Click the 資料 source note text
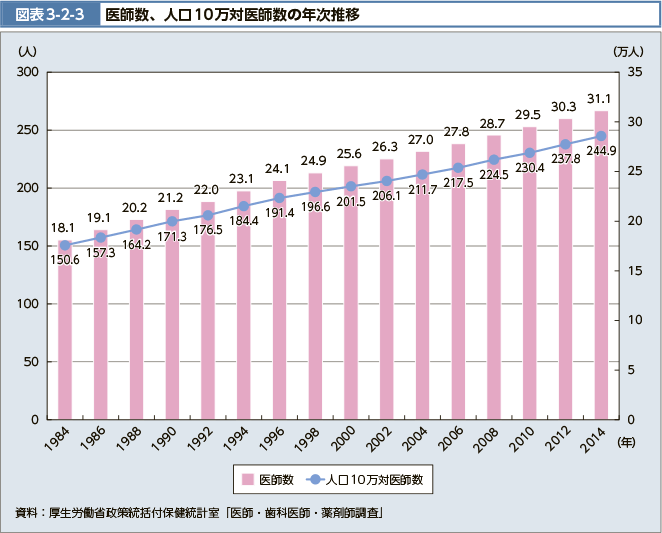The image size is (662, 533). 200,513
